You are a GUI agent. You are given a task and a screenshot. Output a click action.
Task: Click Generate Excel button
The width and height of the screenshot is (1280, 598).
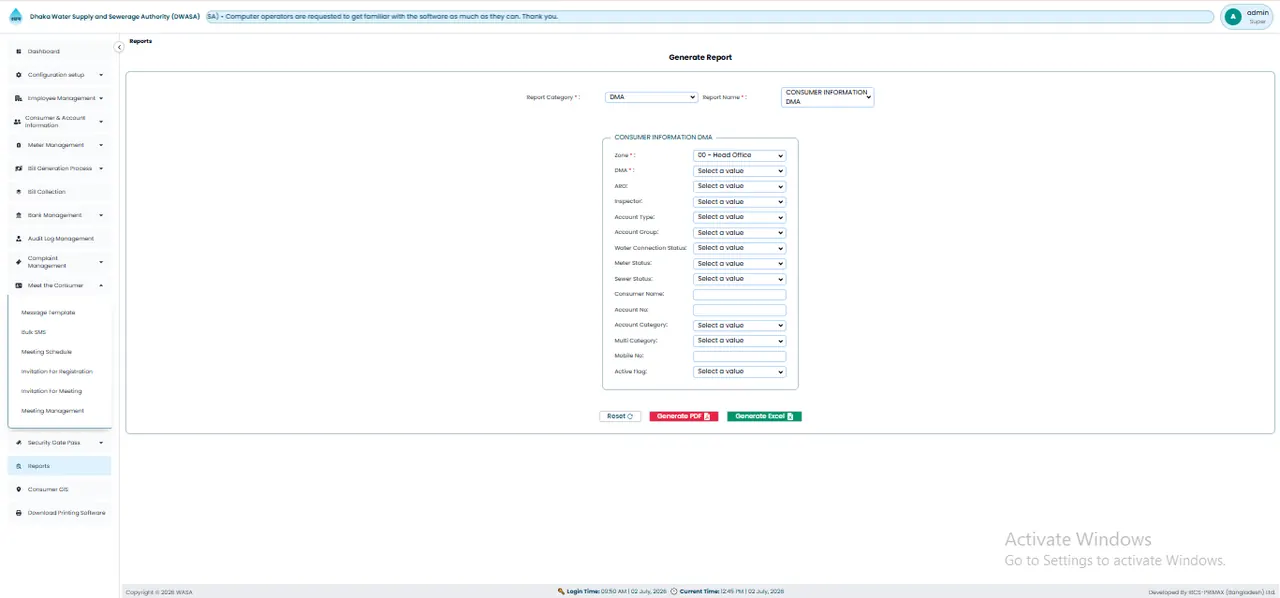coord(764,416)
